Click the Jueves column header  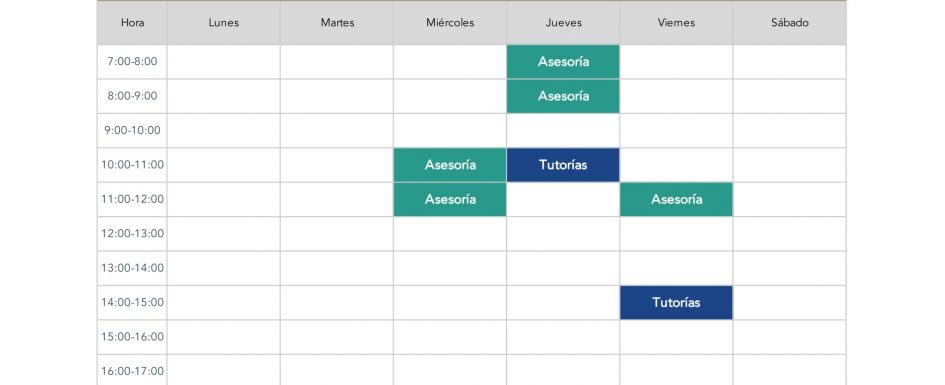pos(563,23)
